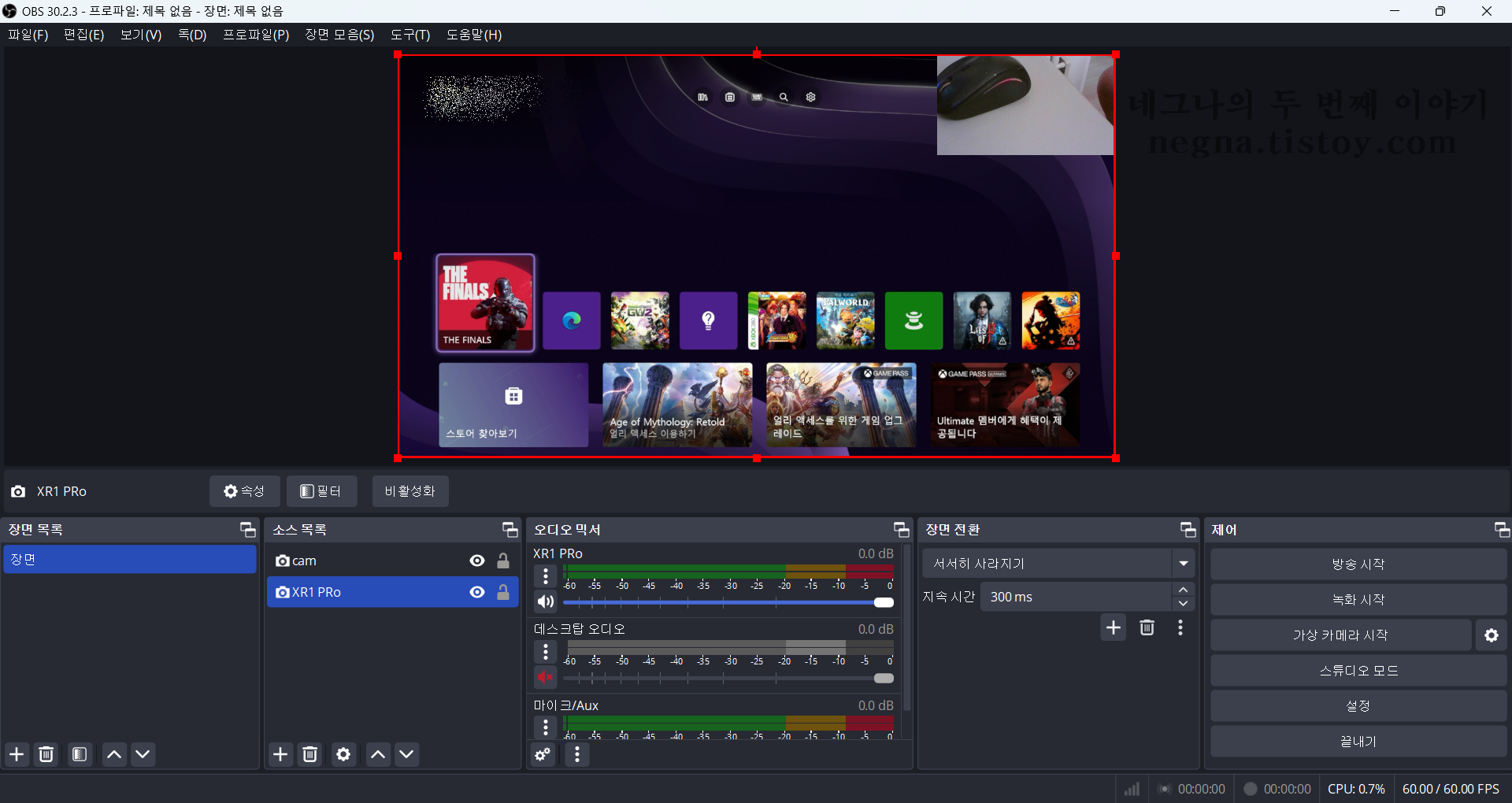Viewport: 1512px width, 803px height.
Task: Open 데스크탑 오디오 options three-dot menu
Action: coord(546,652)
